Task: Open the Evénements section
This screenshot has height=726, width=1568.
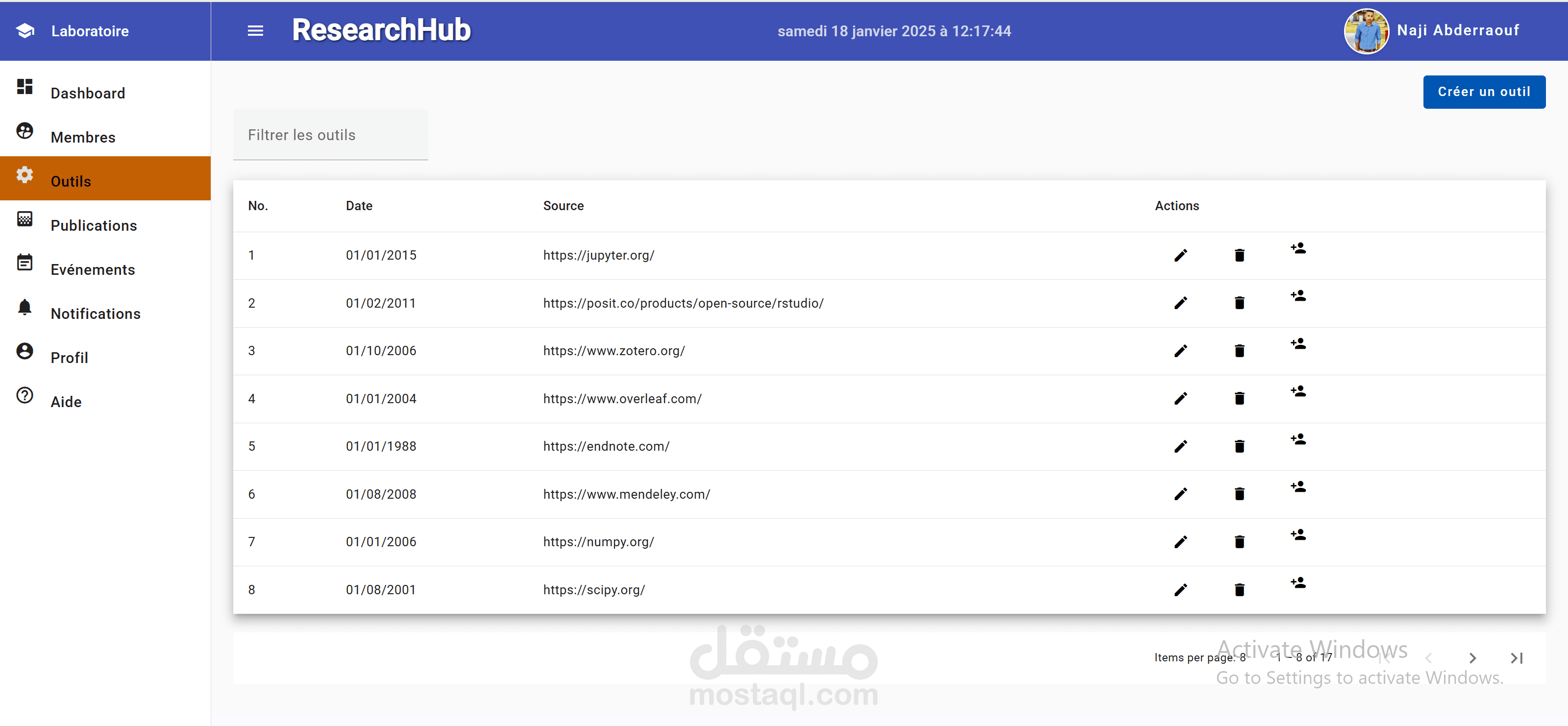Action: (x=93, y=269)
